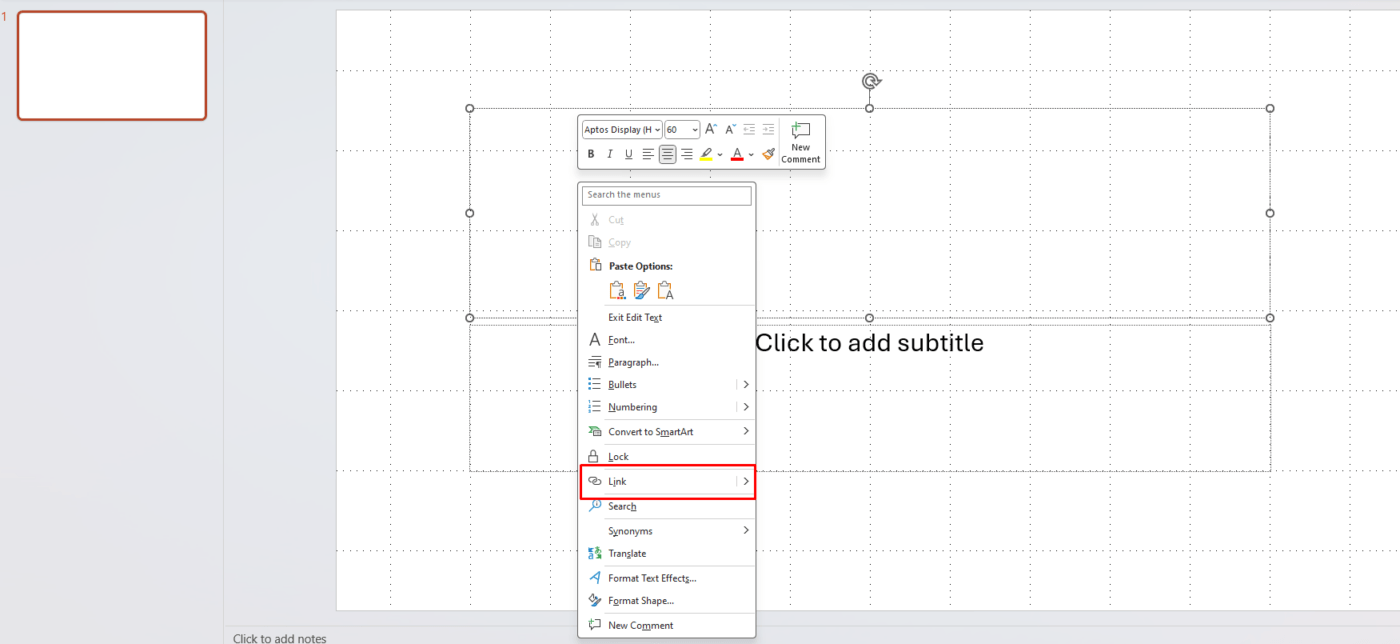The image size is (1400, 644).
Task: Toggle Italic formatting in mini toolbar
Action: tap(610, 154)
